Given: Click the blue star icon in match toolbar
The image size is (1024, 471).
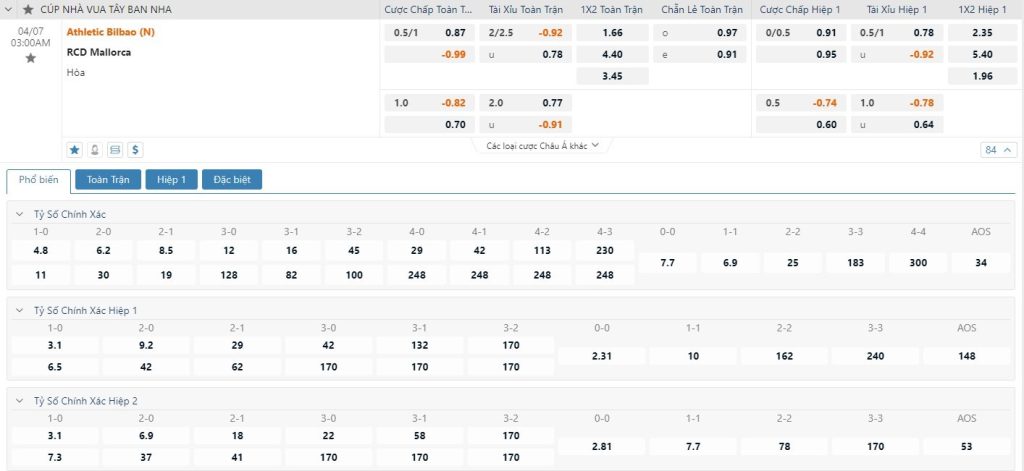Looking at the screenshot, I should 74,150.
